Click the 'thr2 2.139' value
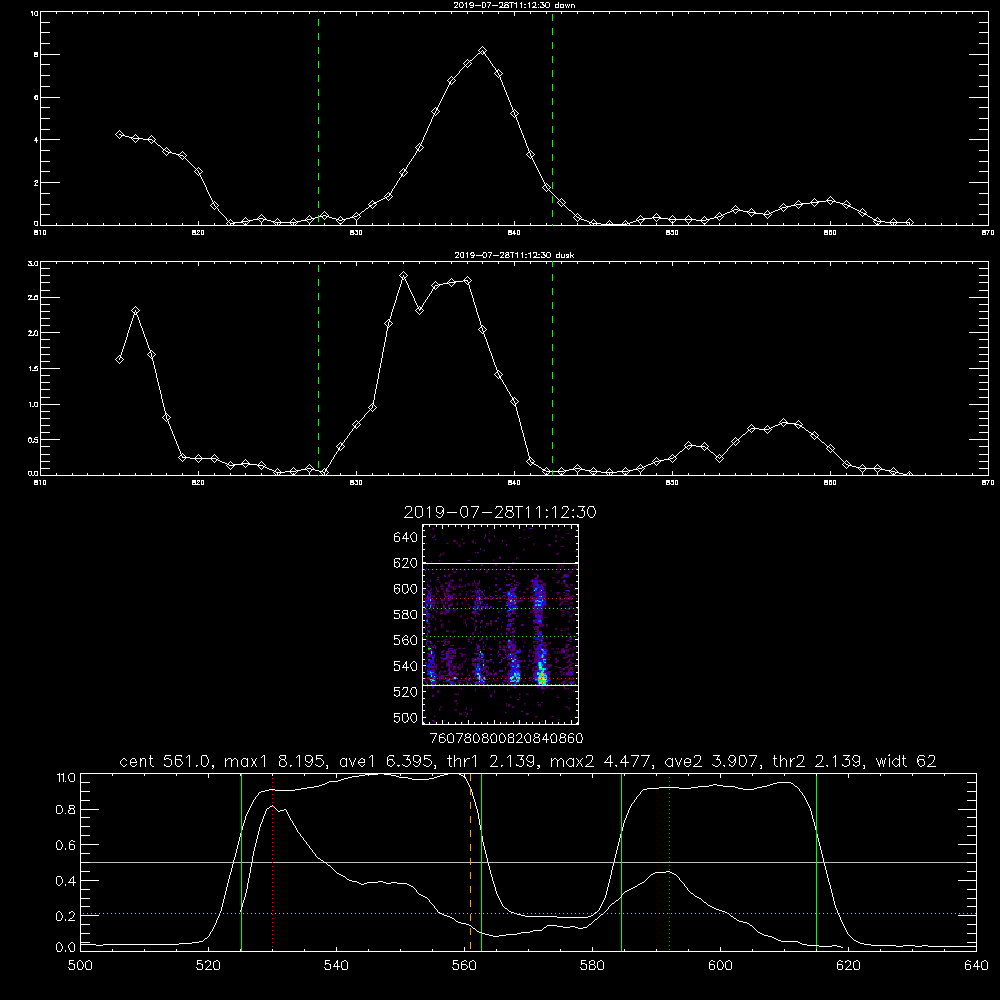This screenshot has width=1000, height=1000. pyautogui.click(x=818, y=761)
